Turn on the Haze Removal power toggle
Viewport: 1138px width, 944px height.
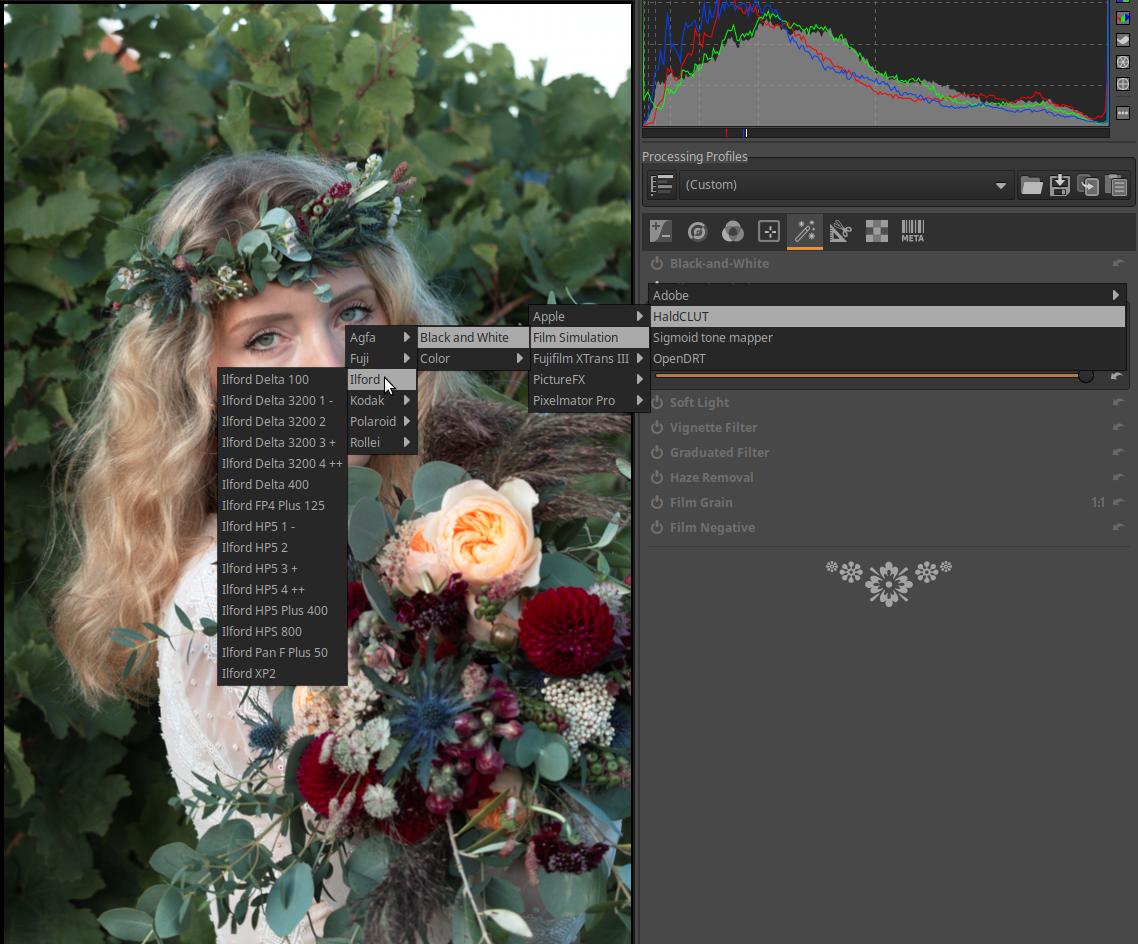657,478
